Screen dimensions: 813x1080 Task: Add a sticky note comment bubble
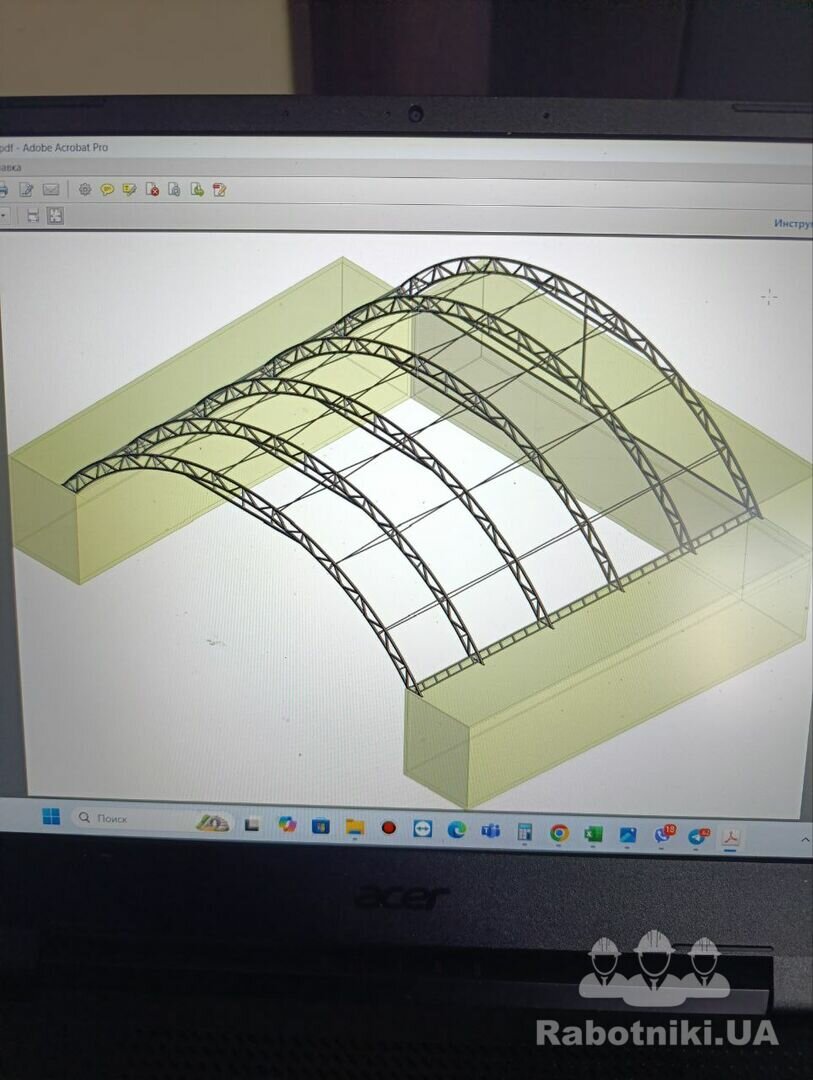point(107,189)
